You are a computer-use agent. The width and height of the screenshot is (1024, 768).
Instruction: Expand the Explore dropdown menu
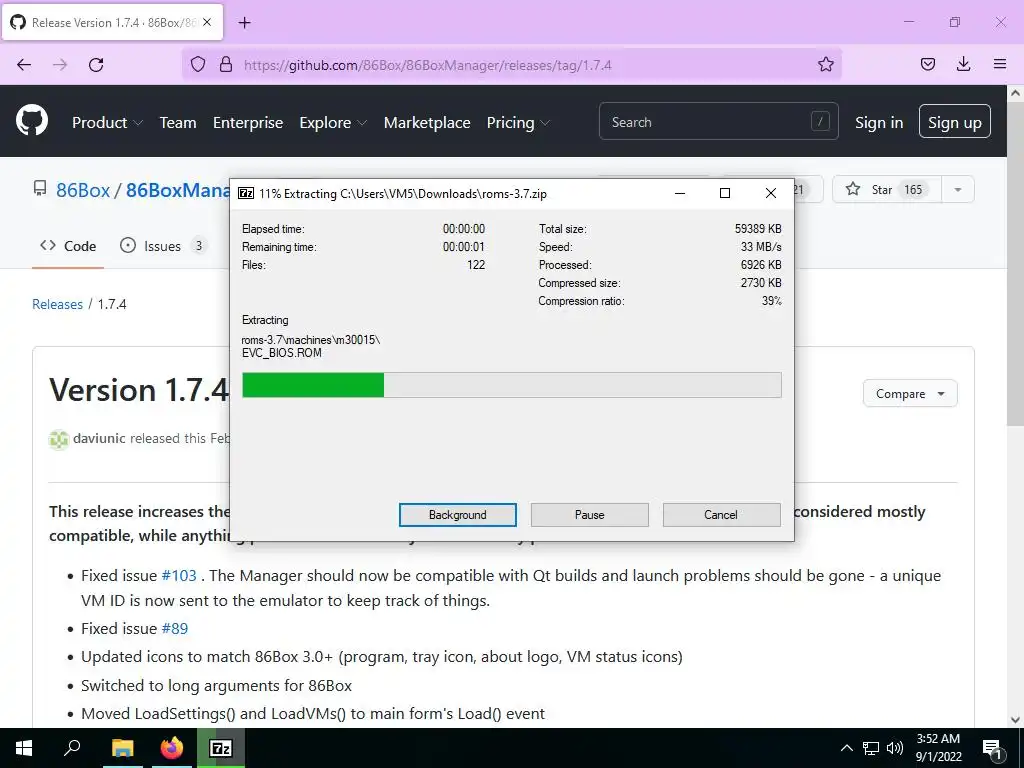(333, 122)
